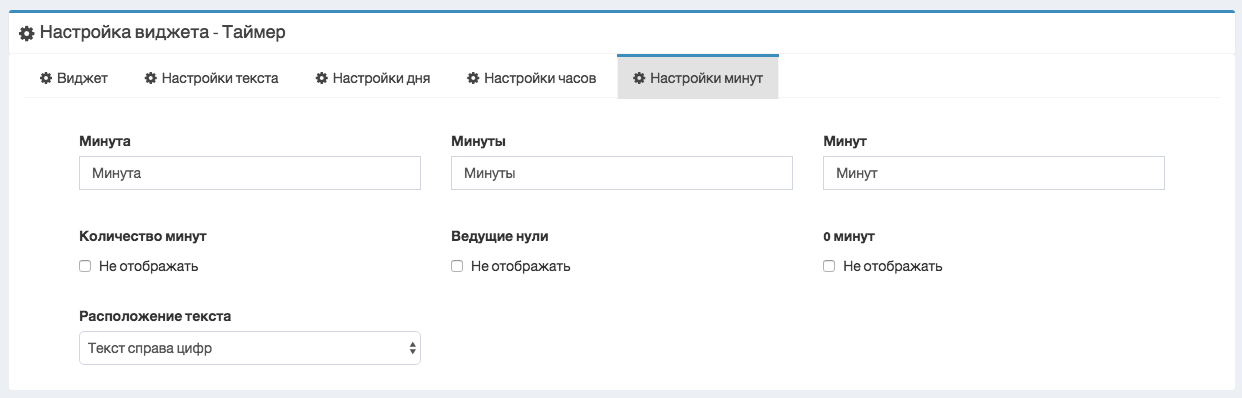Click the gear icon on Настройки текста tab
The width and height of the screenshot is (1242, 398).
click(x=150, y=78)
